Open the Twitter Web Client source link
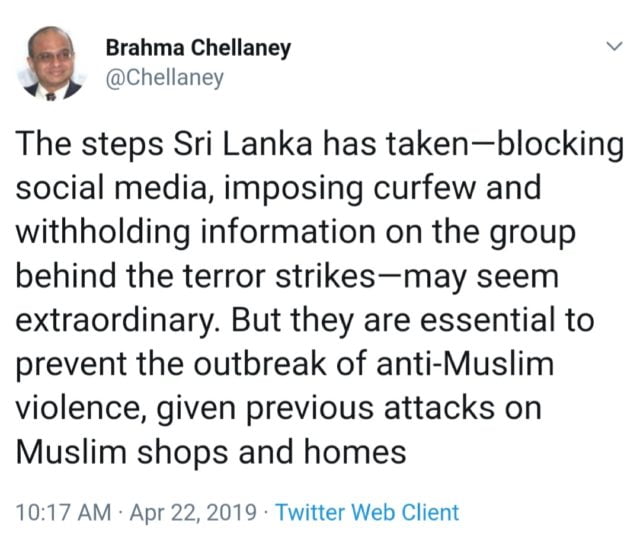The width and height of the screenshot is (640, 542). 367,513
